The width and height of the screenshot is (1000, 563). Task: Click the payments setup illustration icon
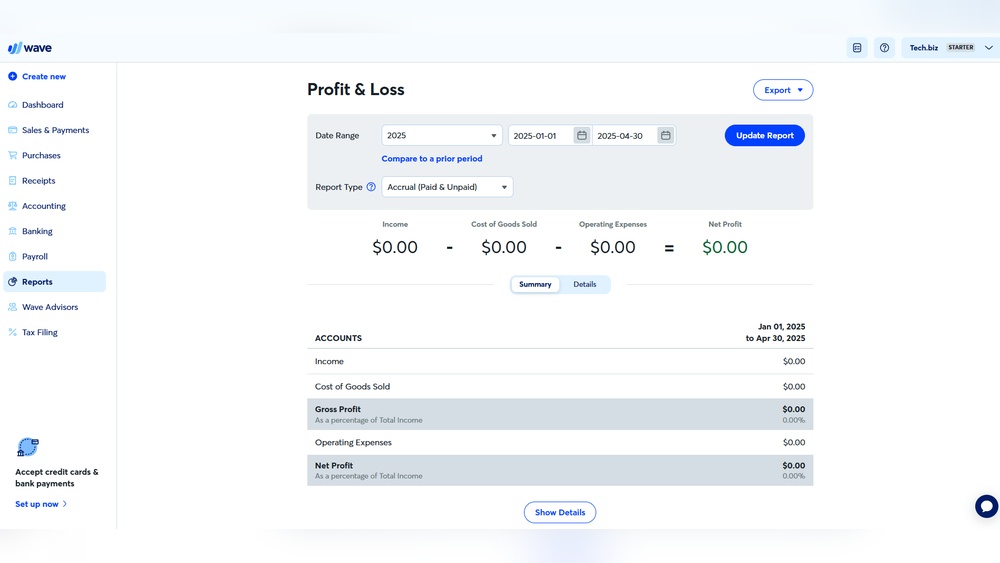click(27, 447)
